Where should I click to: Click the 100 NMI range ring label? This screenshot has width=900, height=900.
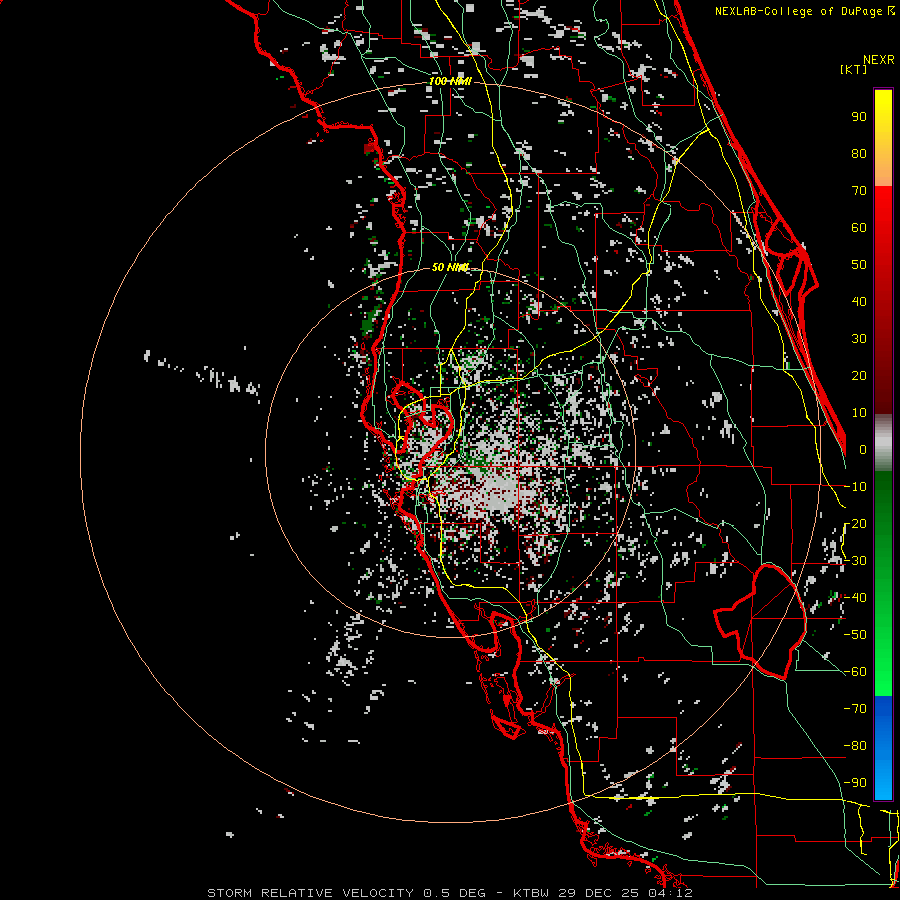pos(450,82)
